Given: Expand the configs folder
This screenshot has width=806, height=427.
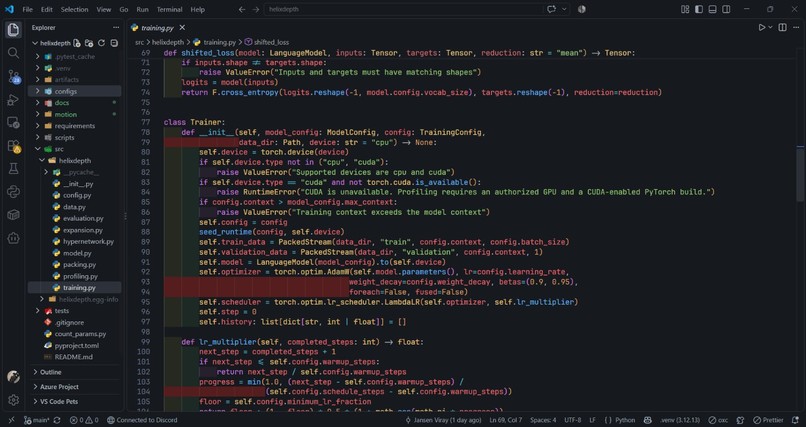Looking at the screenshot, I should (75, 91).
